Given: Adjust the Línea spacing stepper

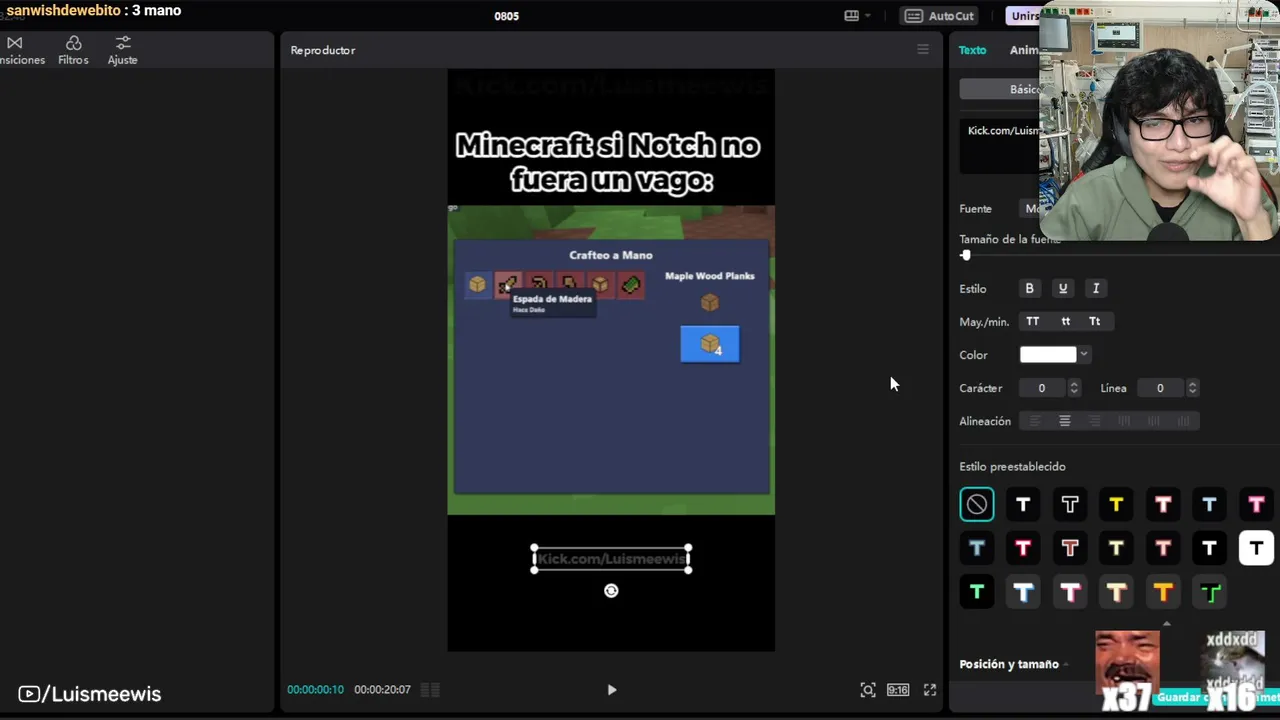Looking at the screenshot, I should point(1192,388).
